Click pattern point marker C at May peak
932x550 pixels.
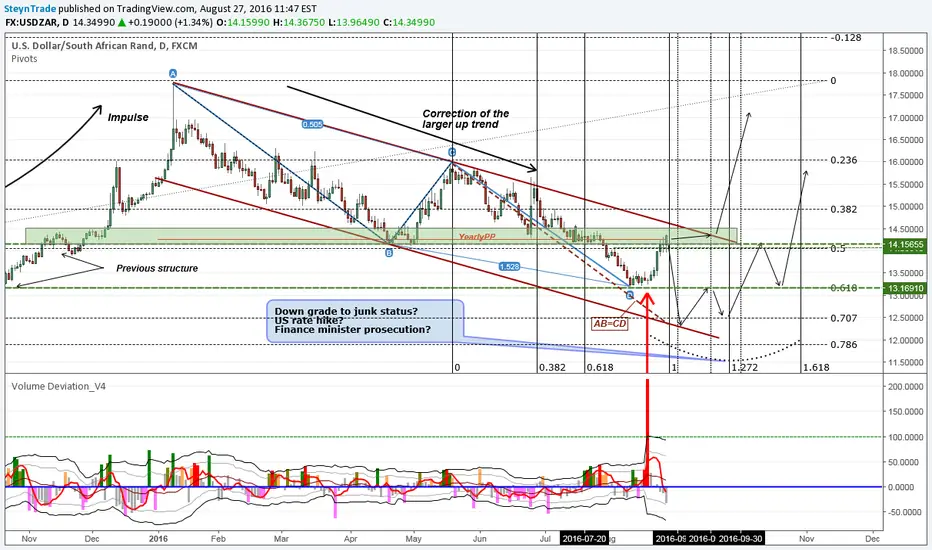click(452, 152)
